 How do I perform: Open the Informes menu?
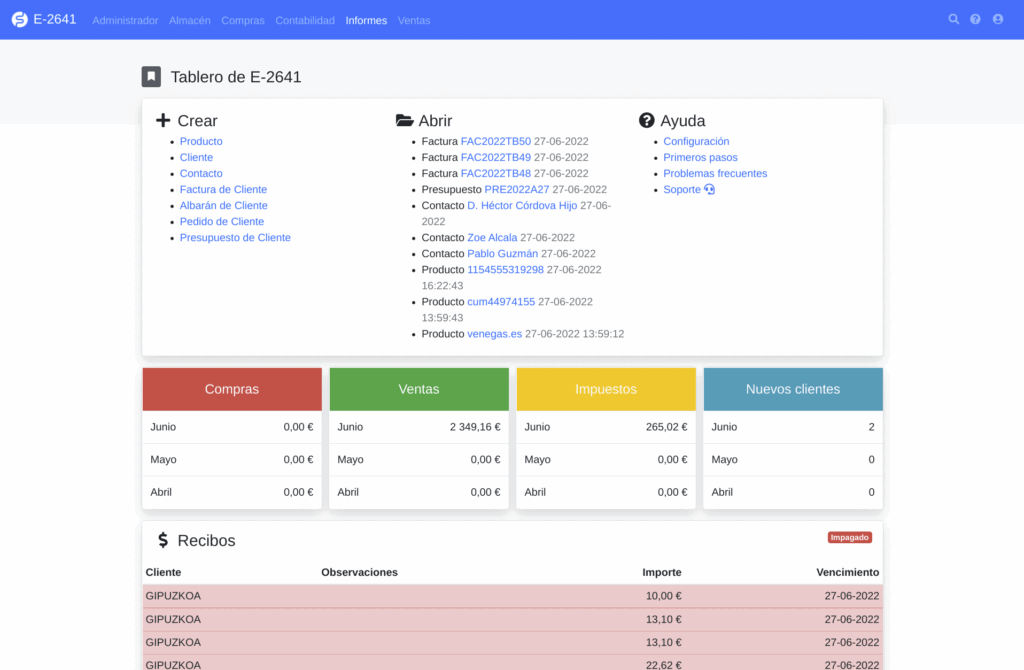pos(366,21)
